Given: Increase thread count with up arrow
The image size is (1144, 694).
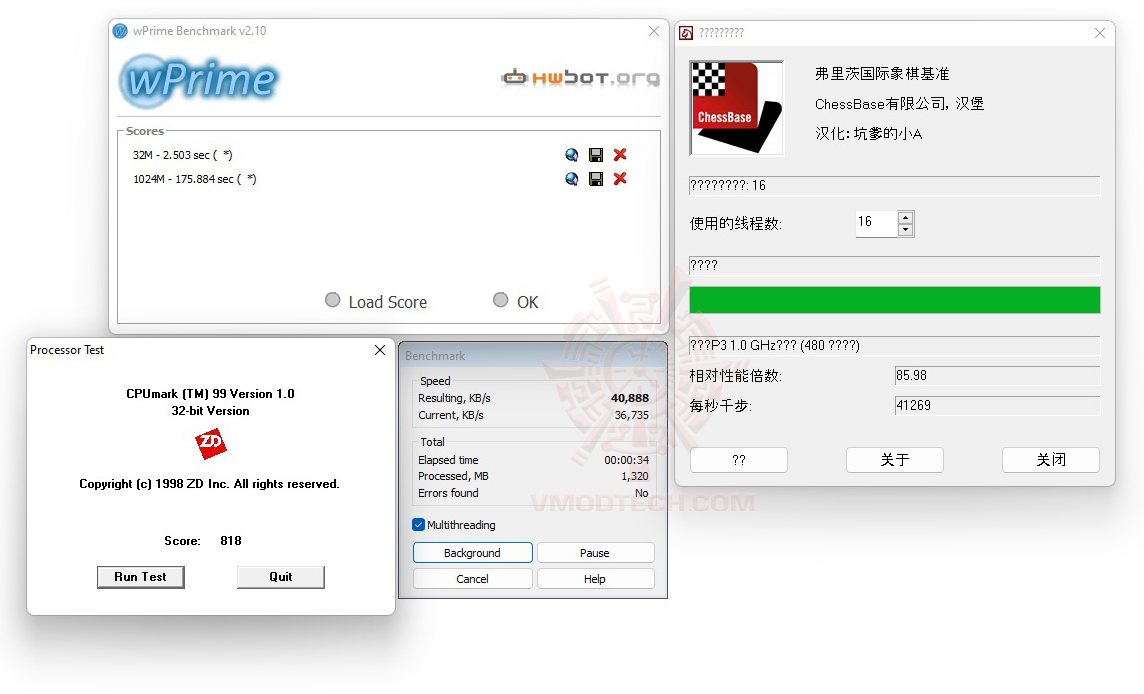Looking at the screenshot, I should 905,217.
